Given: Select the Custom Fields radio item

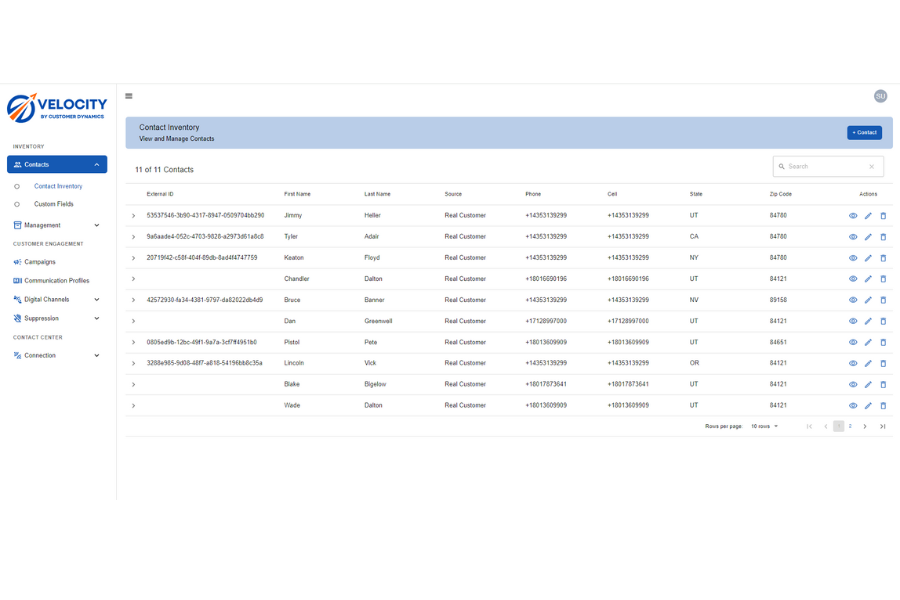Looking at the screenshot, I should tap(17, 204).
